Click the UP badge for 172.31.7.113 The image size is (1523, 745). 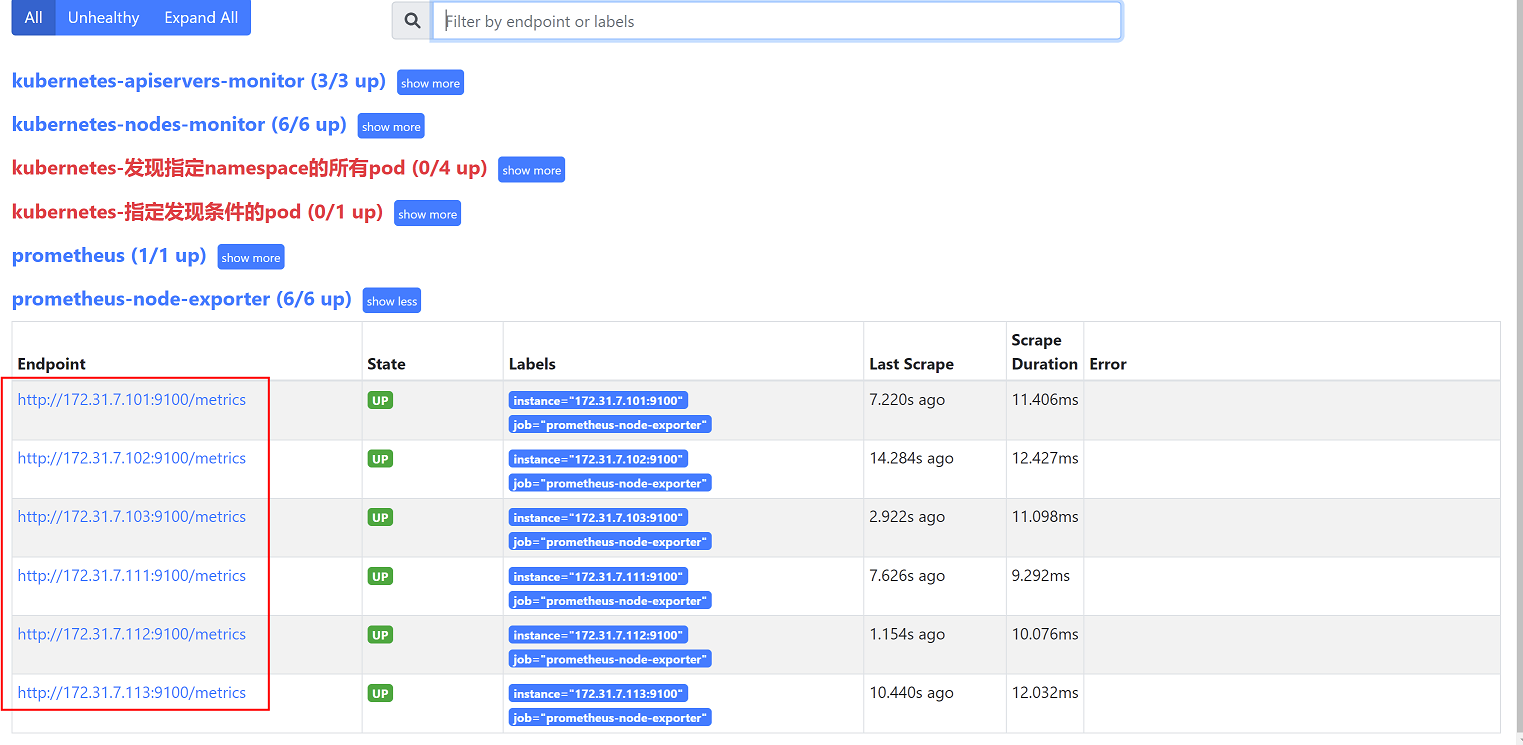(x=380, y=693)
